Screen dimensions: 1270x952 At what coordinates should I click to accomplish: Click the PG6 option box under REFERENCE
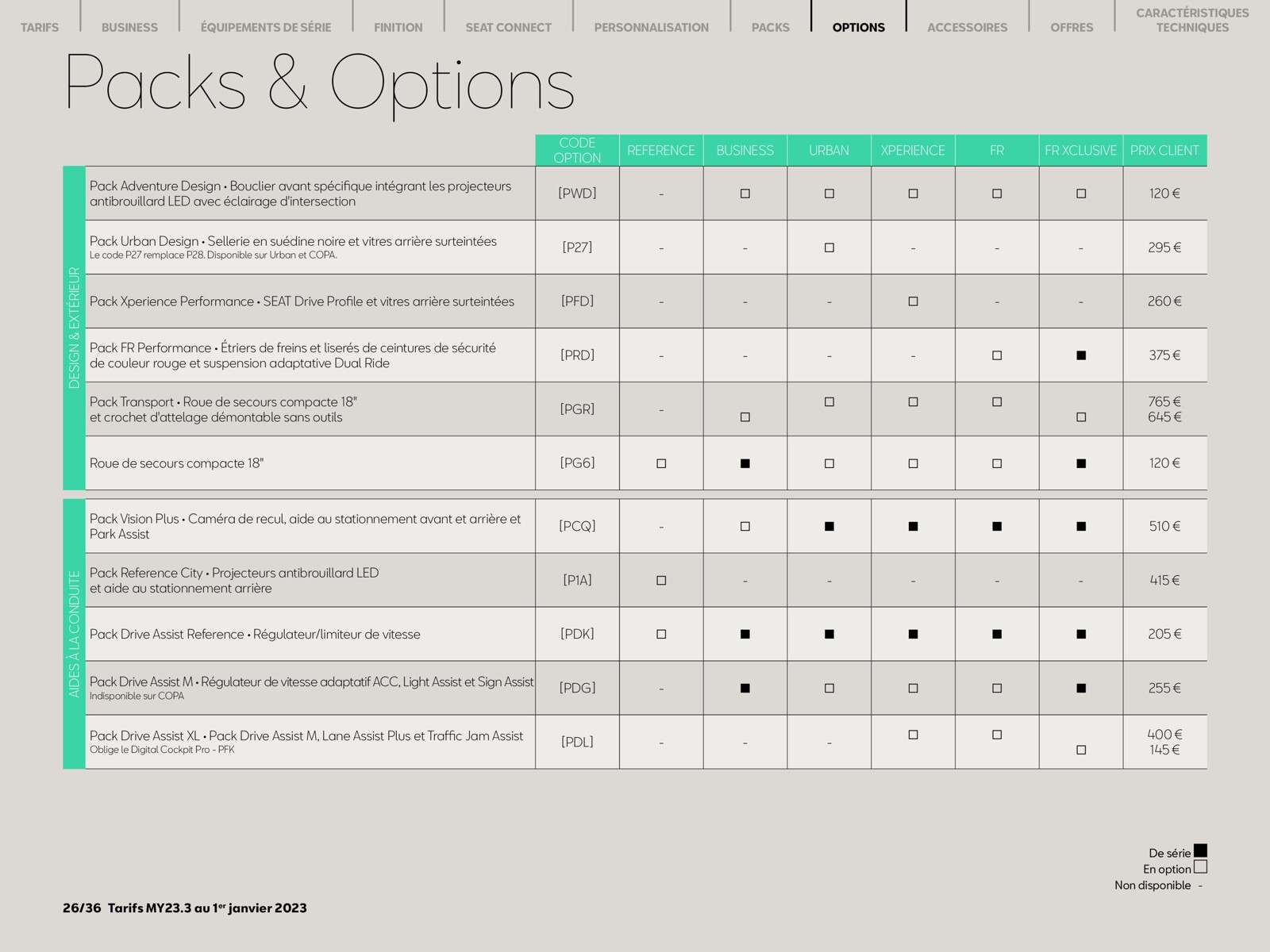661,463
